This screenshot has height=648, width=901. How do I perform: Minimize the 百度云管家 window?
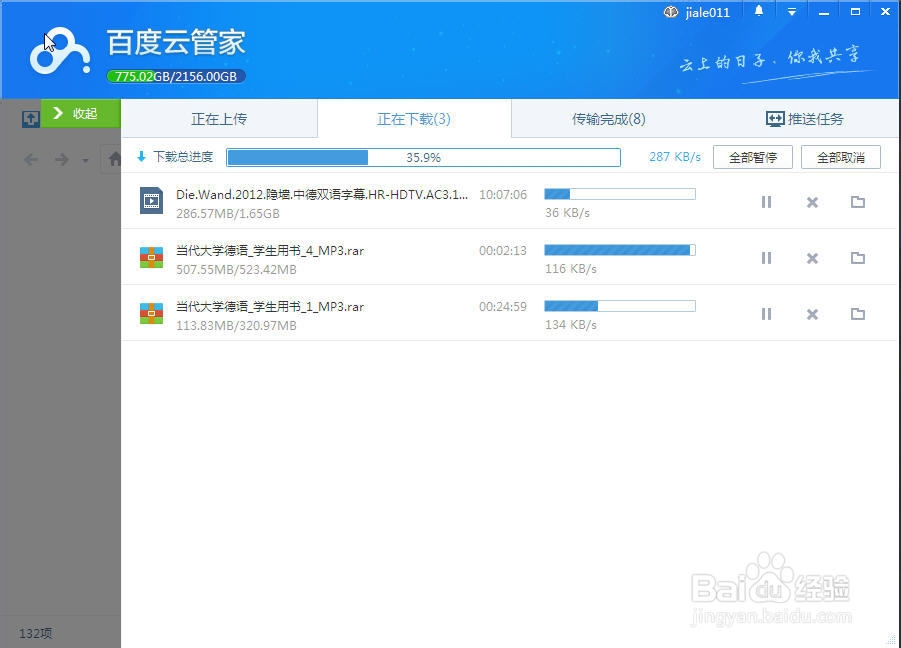[x=824, y=11]
